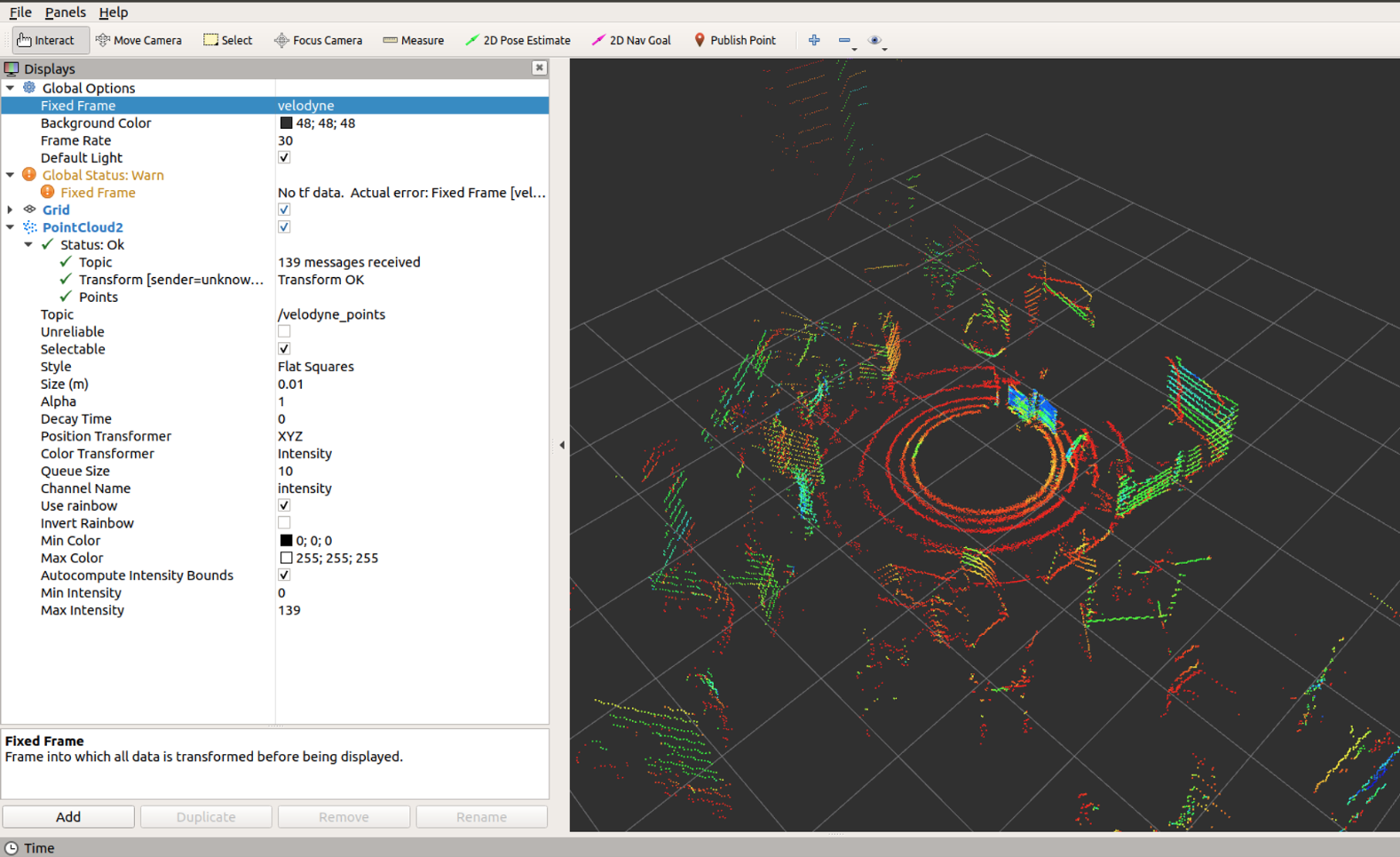The width and height of the screenshot is (1400, 857).
Task: Select the 2D Nav Goal tool
Action: click(631, 40)
